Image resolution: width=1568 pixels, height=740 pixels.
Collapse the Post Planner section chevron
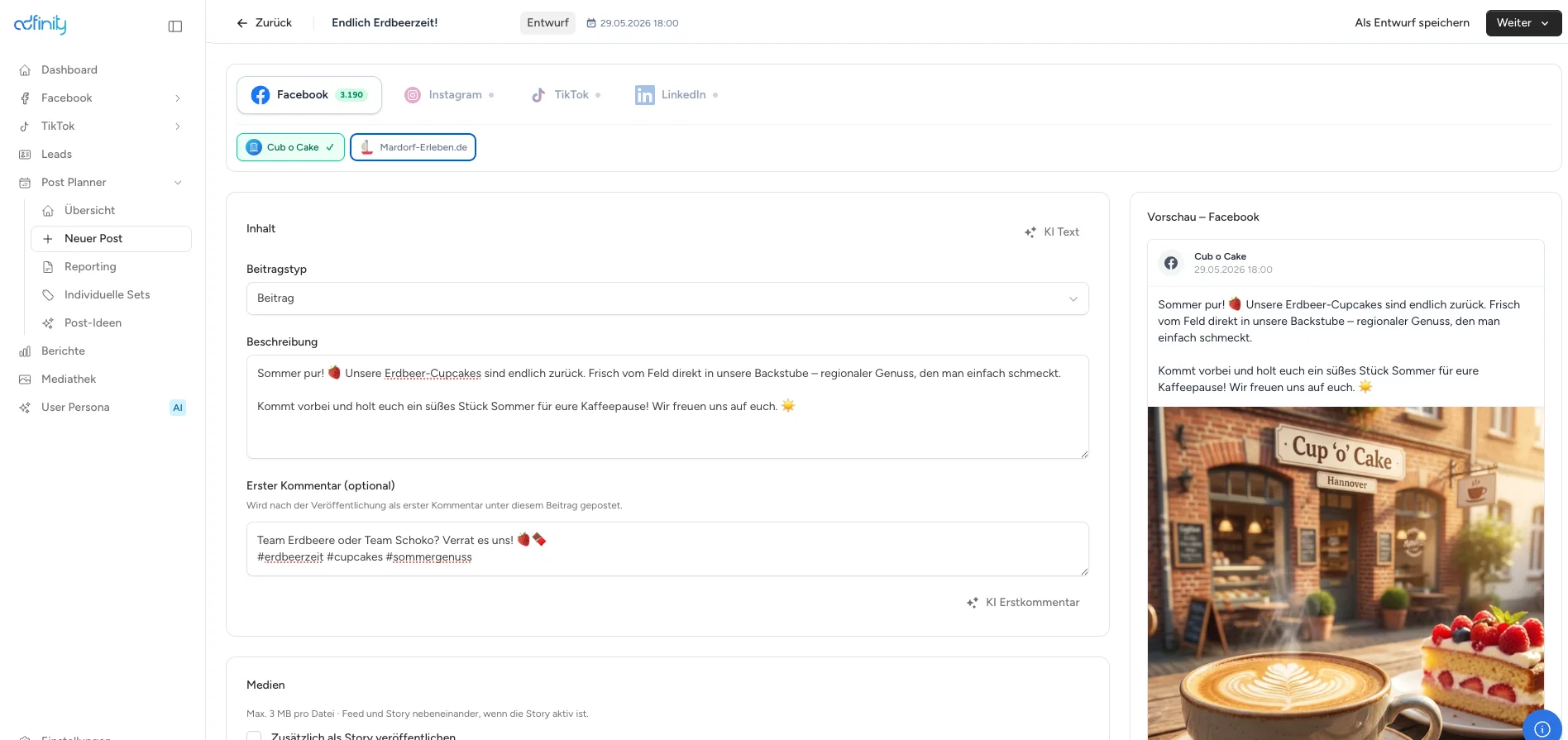tap(178, 183)
